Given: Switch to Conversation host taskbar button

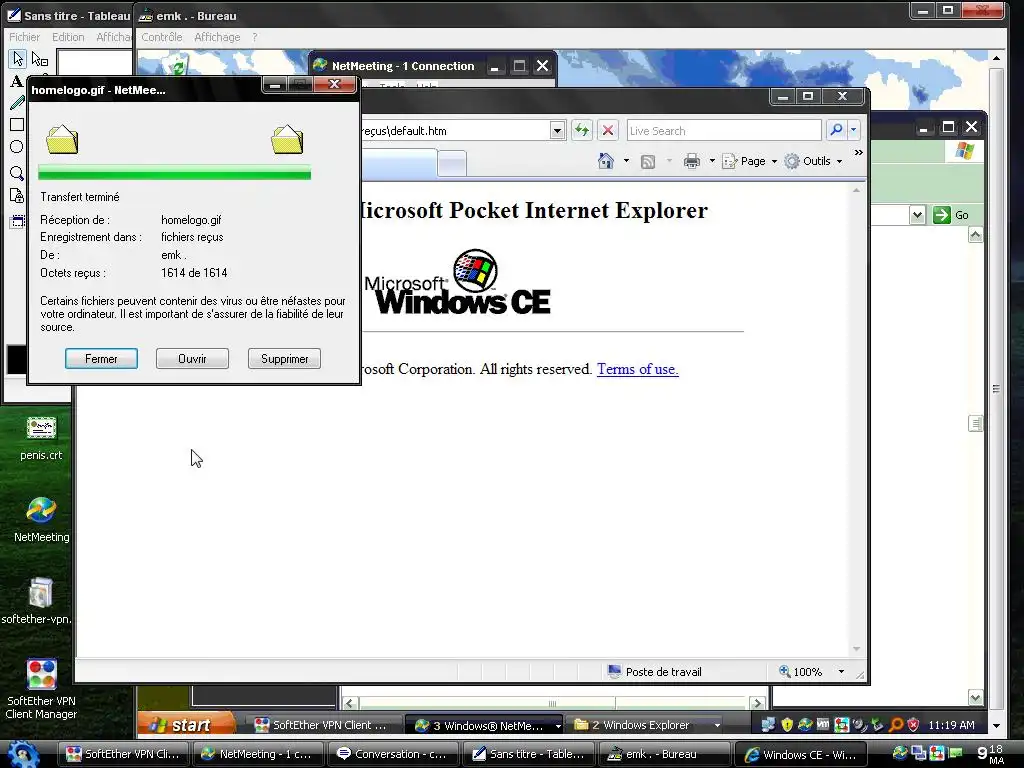Looking at the screenshot, I should 394,754.
